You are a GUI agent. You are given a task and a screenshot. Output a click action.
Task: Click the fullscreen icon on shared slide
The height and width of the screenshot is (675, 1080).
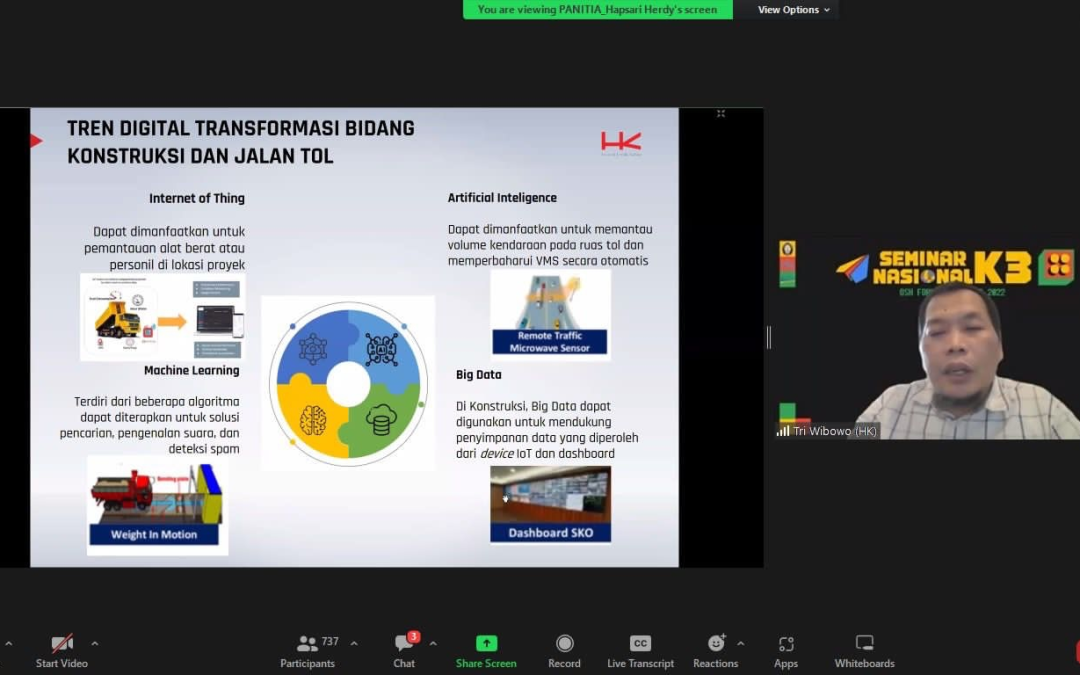point(720,114)
